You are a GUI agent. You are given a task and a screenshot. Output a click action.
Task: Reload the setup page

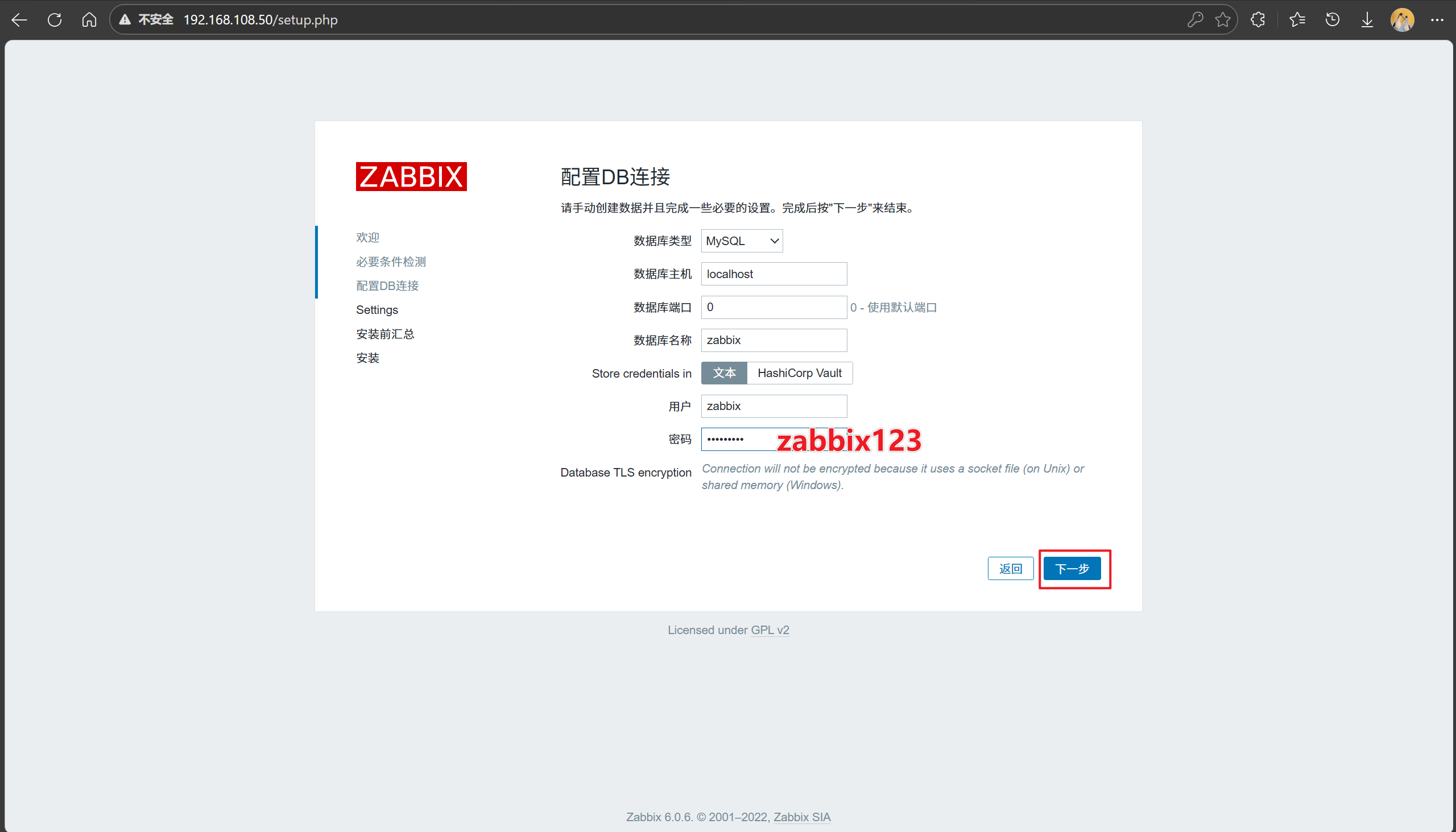pyautogui.click(x=55, y=20)
